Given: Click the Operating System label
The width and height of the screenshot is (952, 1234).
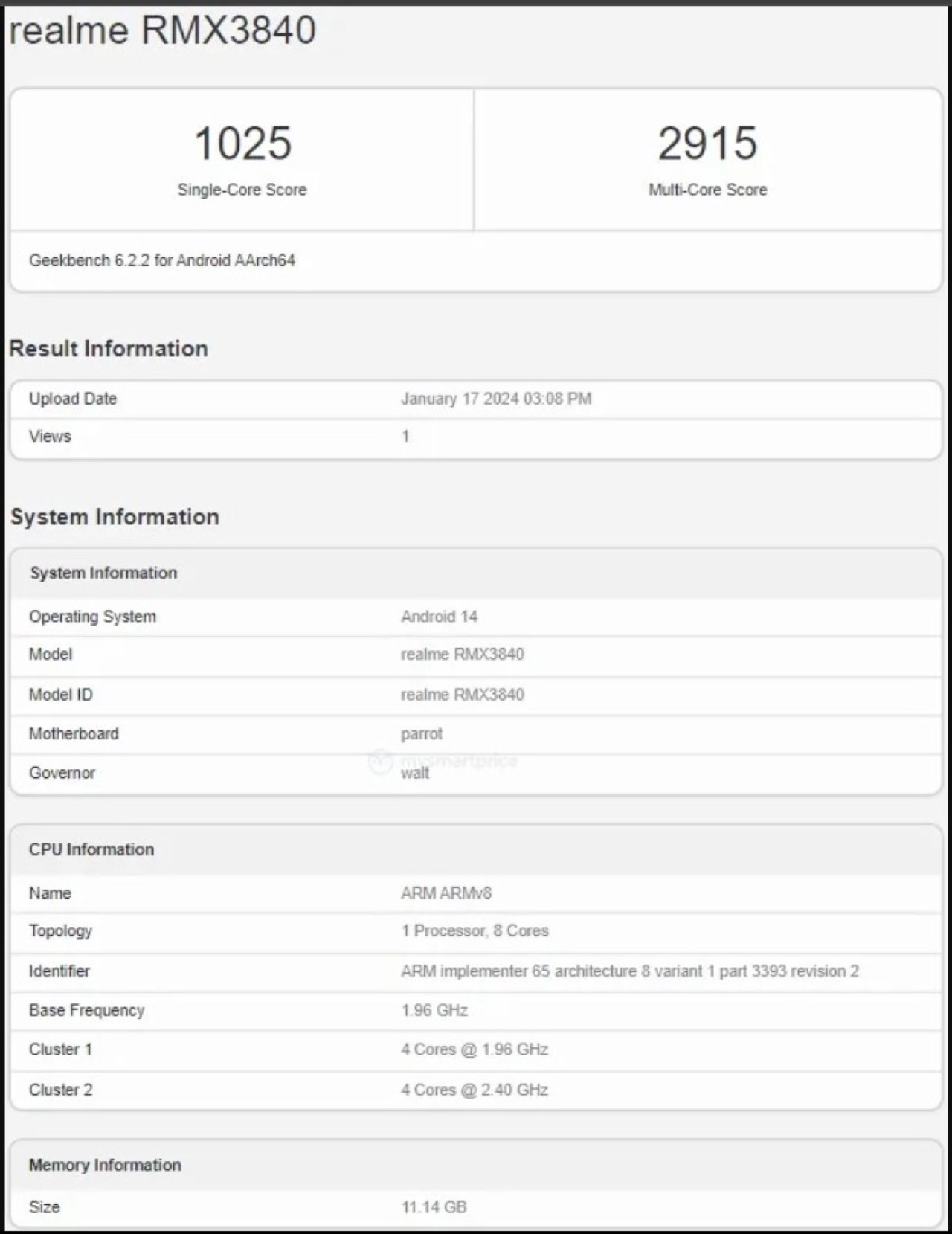Looking at the screenshot, I should point(93,617).
